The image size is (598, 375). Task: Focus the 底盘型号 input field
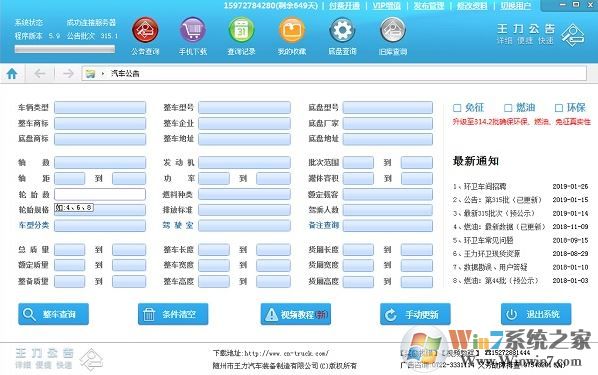(x=387, y=108)
